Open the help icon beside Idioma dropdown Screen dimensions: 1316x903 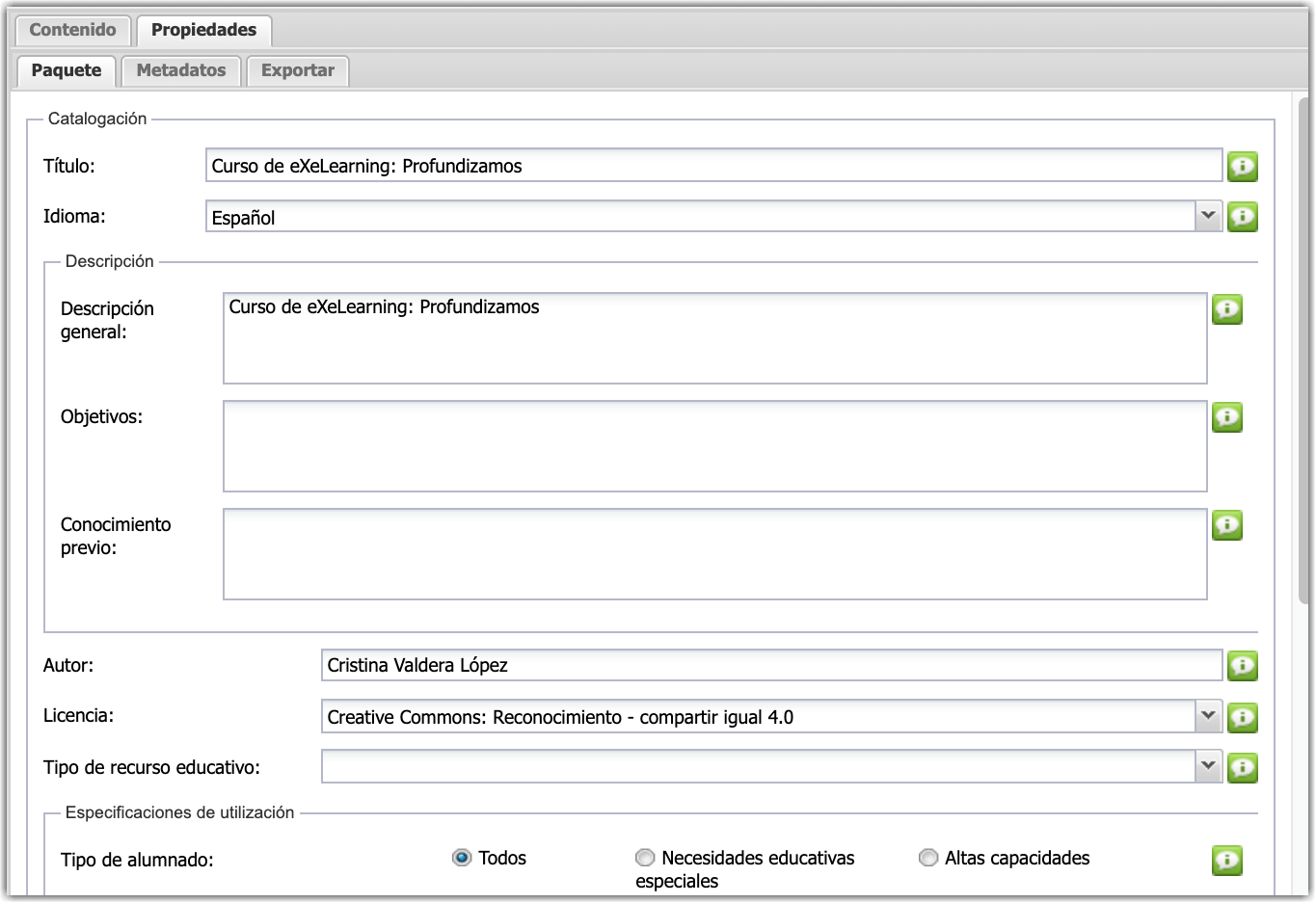[1243, 217]
